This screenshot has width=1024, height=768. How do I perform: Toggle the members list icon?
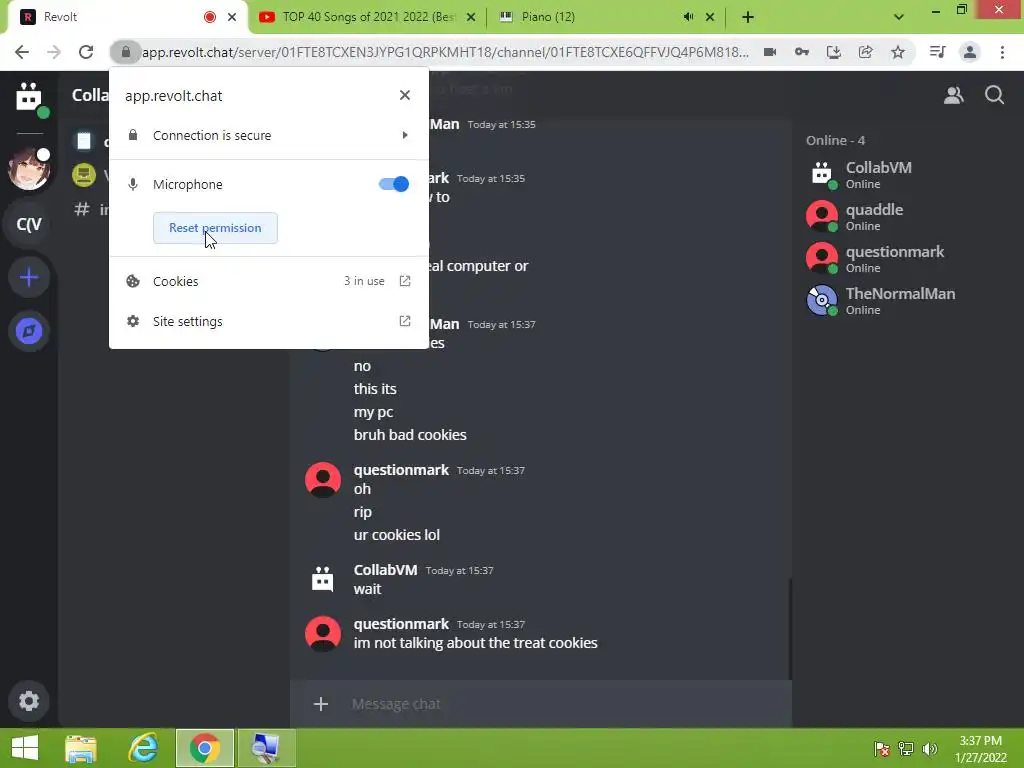[954, 95]
